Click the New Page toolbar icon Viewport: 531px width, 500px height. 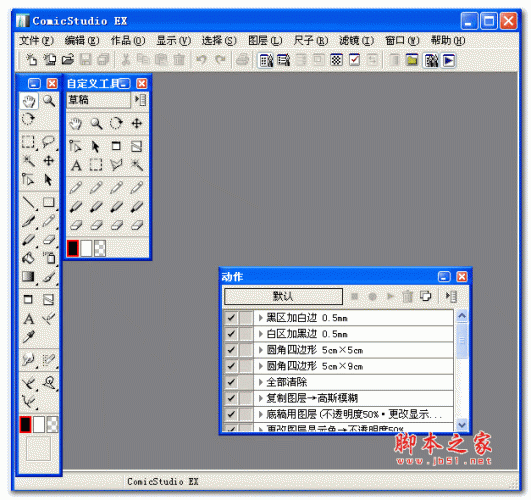coord(31,60)
